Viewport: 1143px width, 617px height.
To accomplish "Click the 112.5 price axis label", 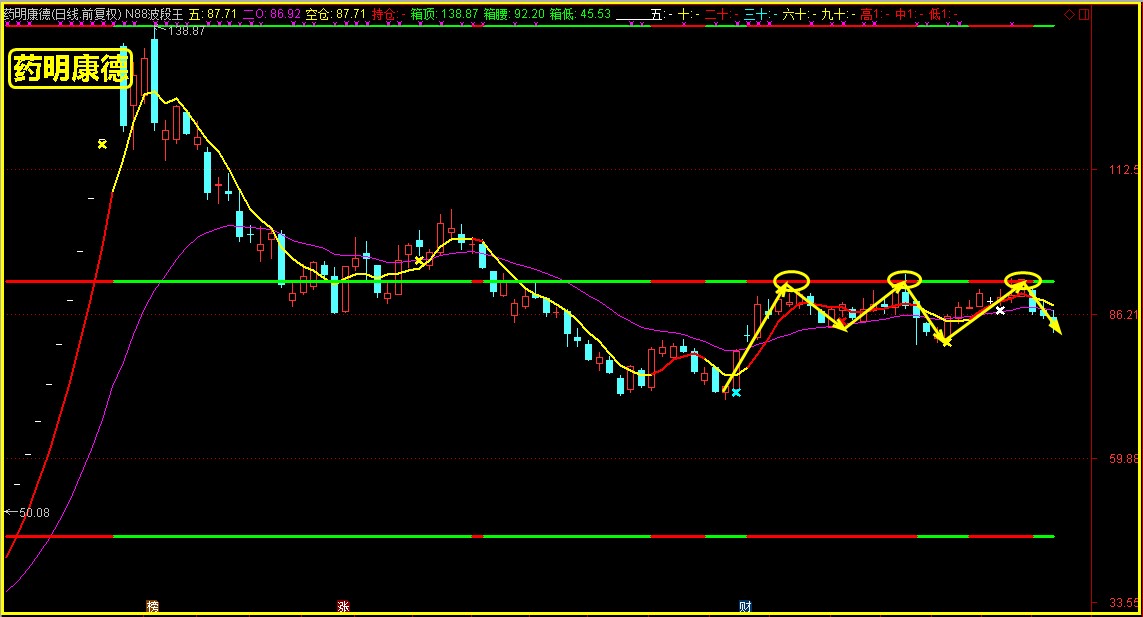I will pos(1123,170).
